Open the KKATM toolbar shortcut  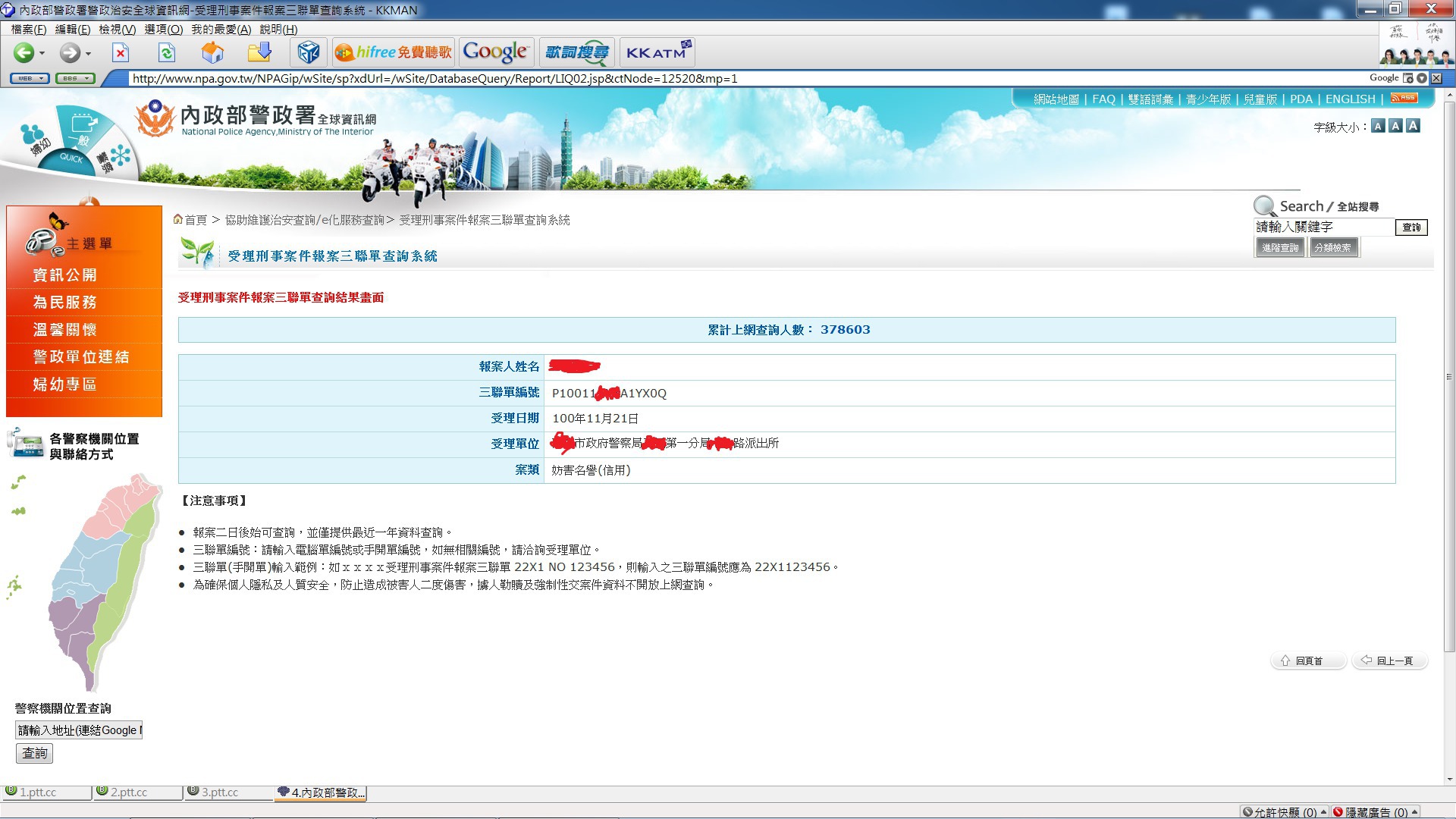pos(657,52)
